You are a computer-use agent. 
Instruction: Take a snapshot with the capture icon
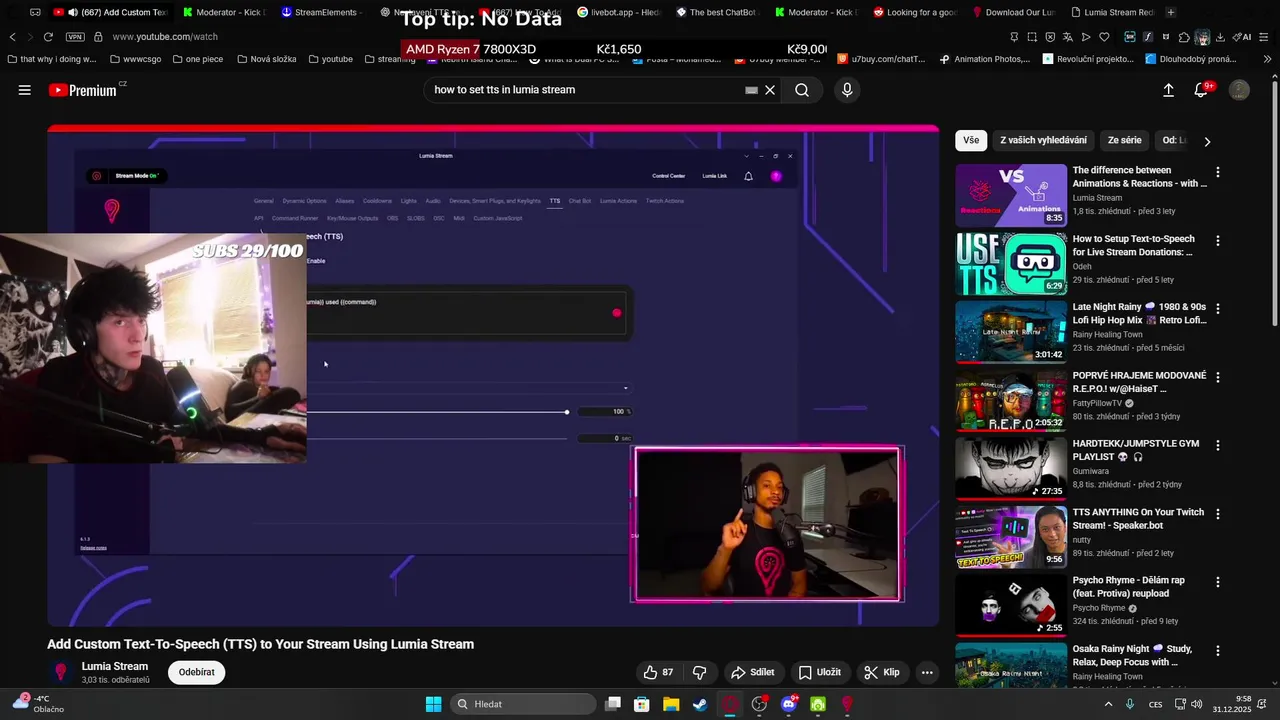(x=1032, y=37)
